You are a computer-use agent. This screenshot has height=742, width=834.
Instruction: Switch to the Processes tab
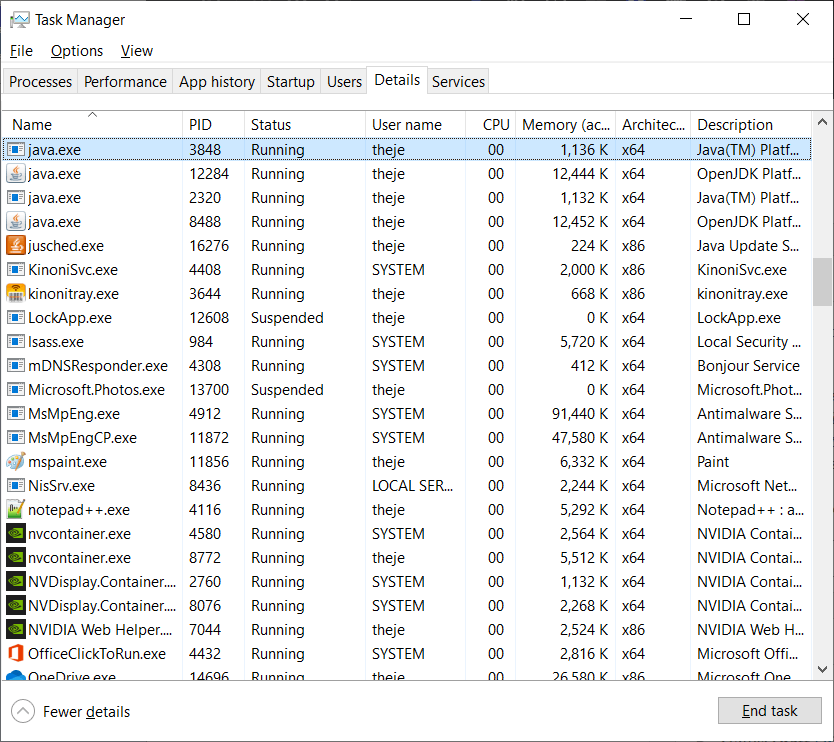tap(40, 82)
